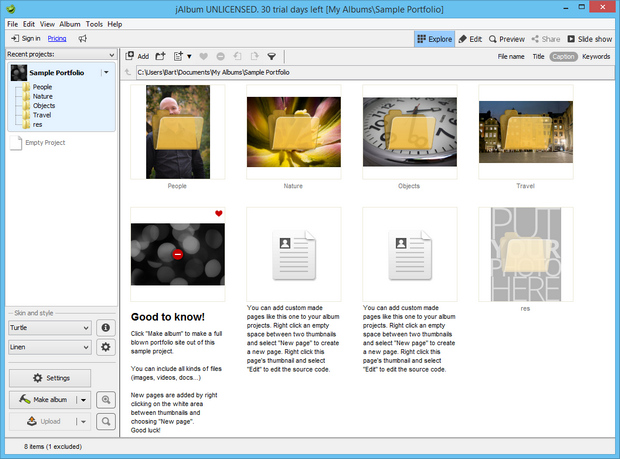Select the Nature flower folder thumbnail
Viewport: 620px width, 459px height.
click(294, 132)
